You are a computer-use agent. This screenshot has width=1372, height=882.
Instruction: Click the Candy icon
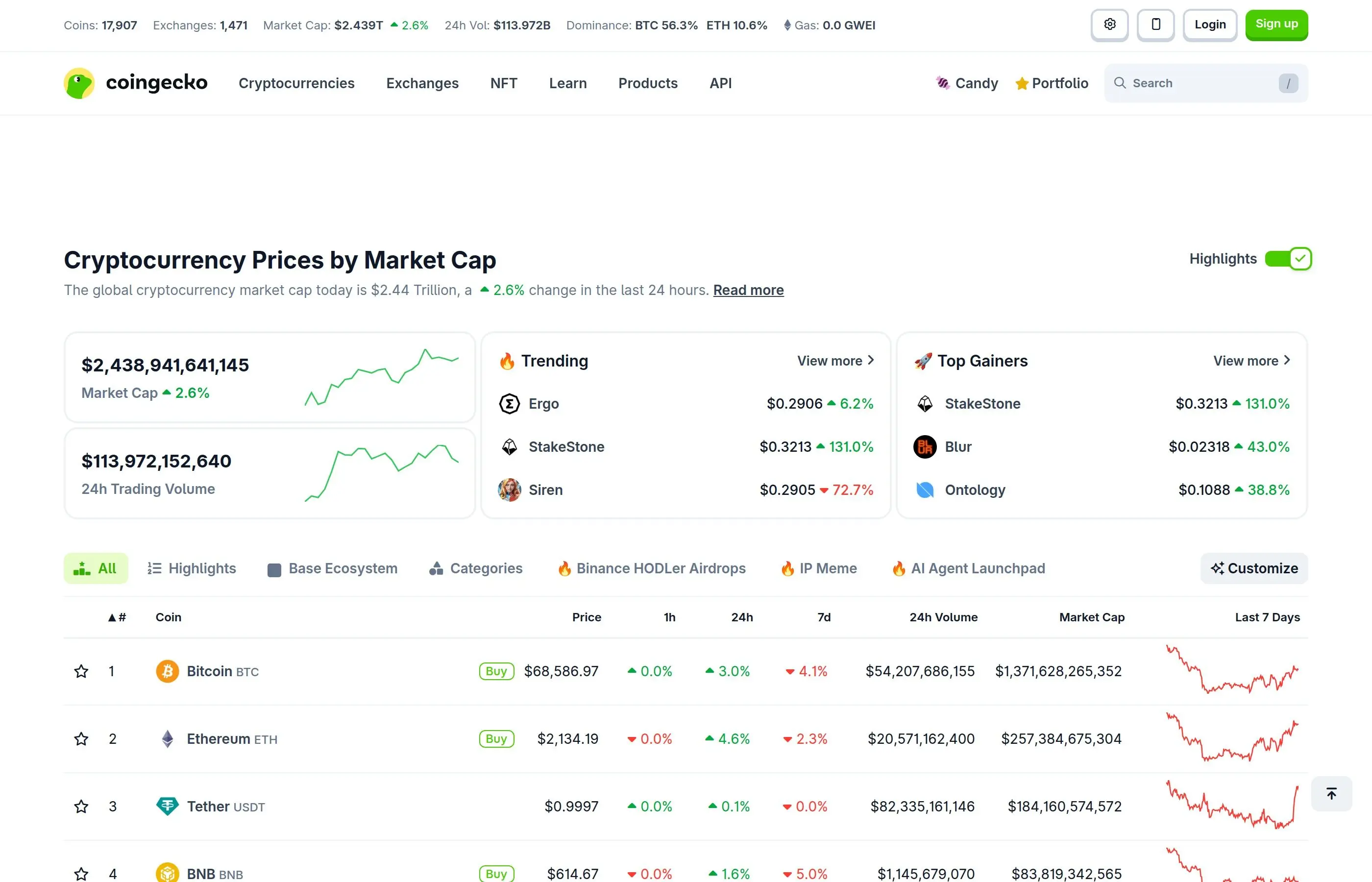point(943,83)
